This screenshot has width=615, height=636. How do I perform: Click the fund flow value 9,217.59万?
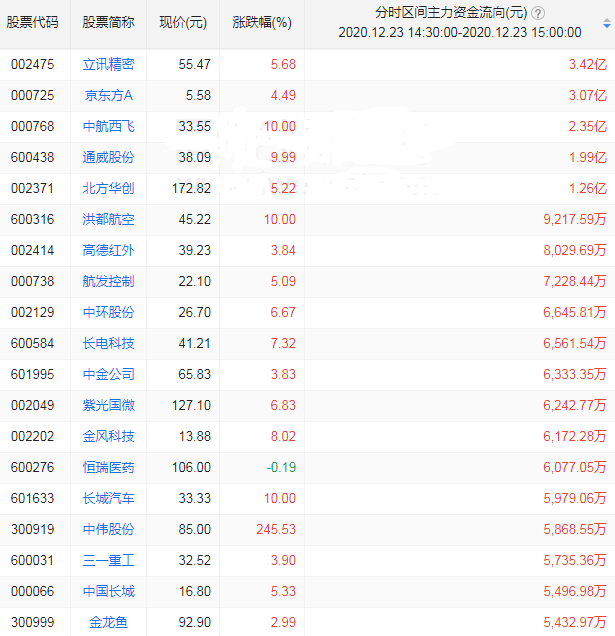coord(575,219)
